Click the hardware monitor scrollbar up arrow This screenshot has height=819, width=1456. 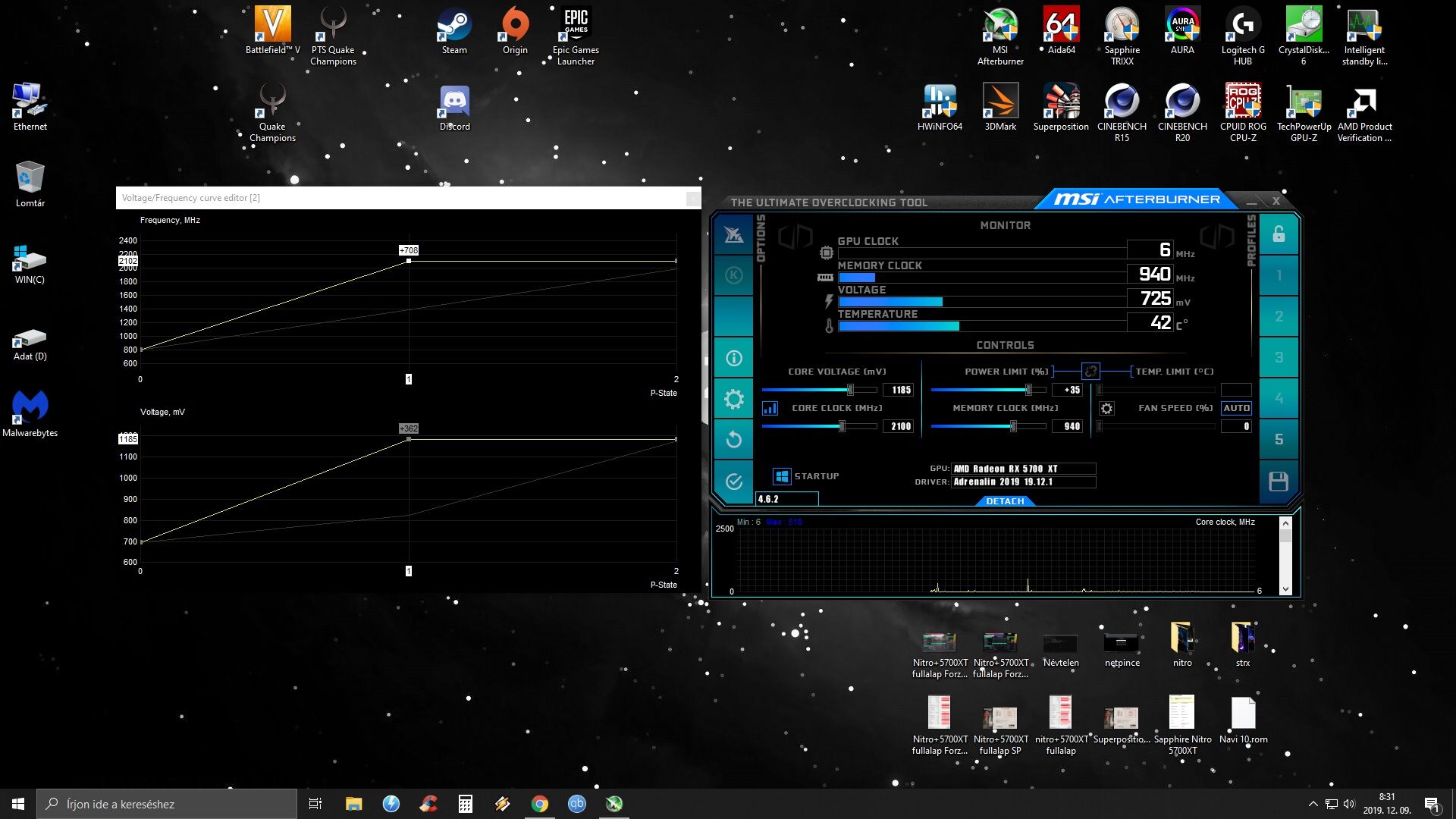tap(1285, 522)
